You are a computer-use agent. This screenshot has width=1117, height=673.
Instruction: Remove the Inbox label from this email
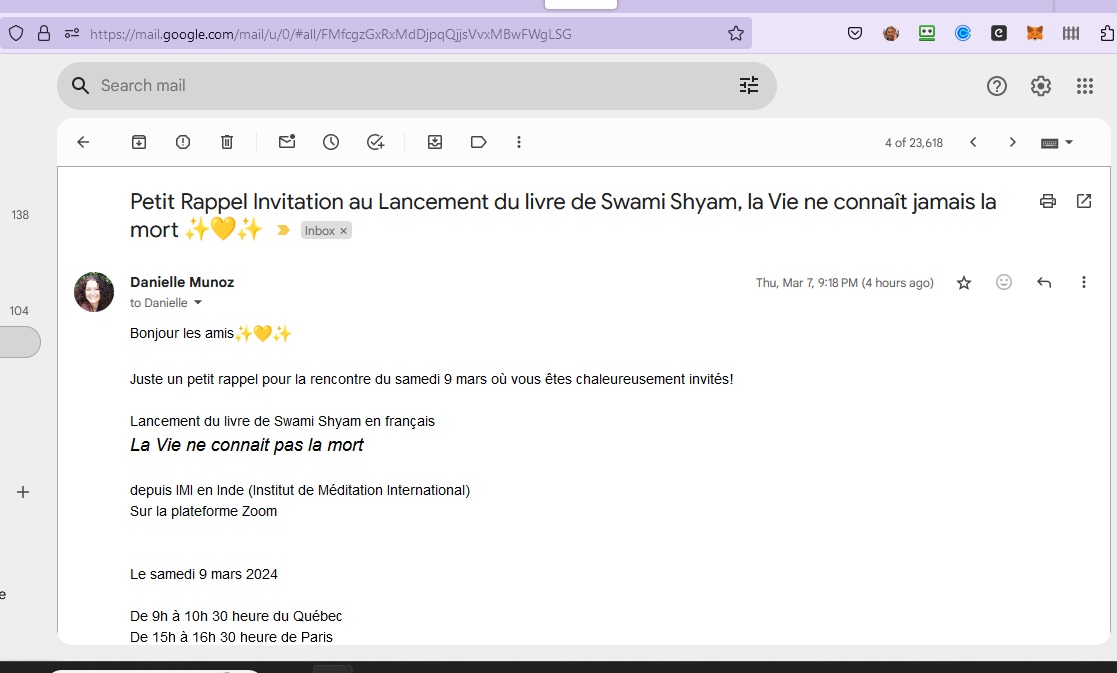(x=343, y=231)
